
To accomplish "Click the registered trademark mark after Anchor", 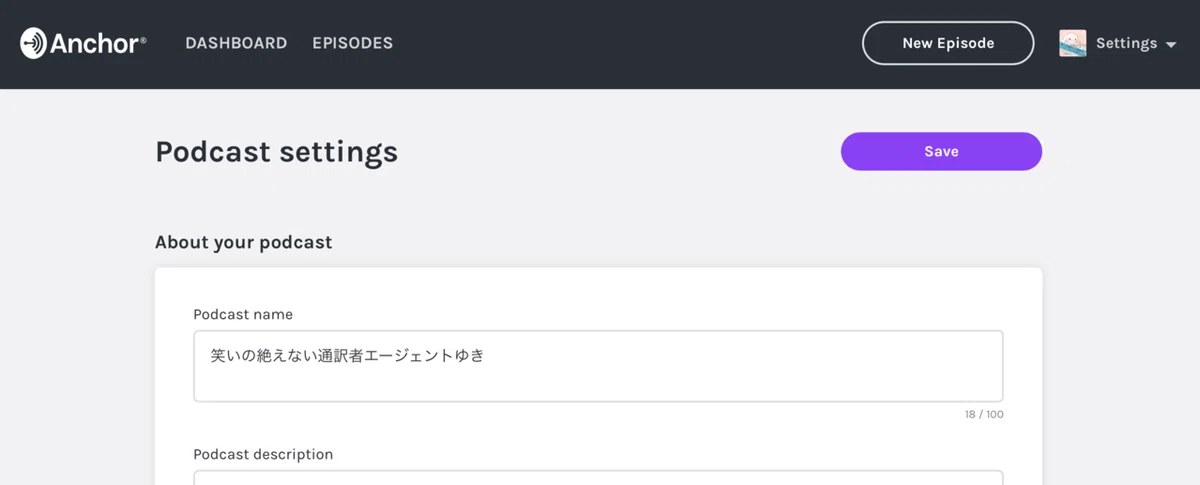I will point(143,40).
